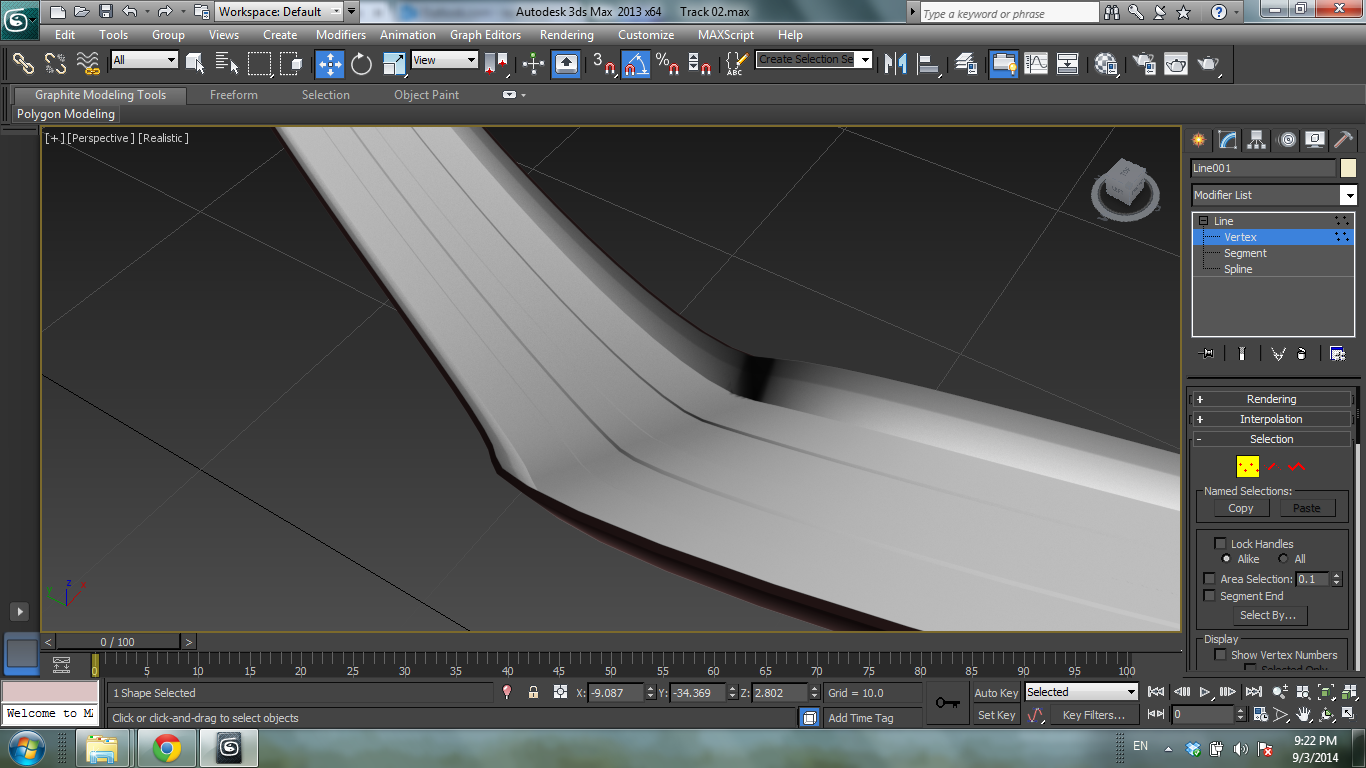
Task: Click the Select By button
Action: 1268,615
